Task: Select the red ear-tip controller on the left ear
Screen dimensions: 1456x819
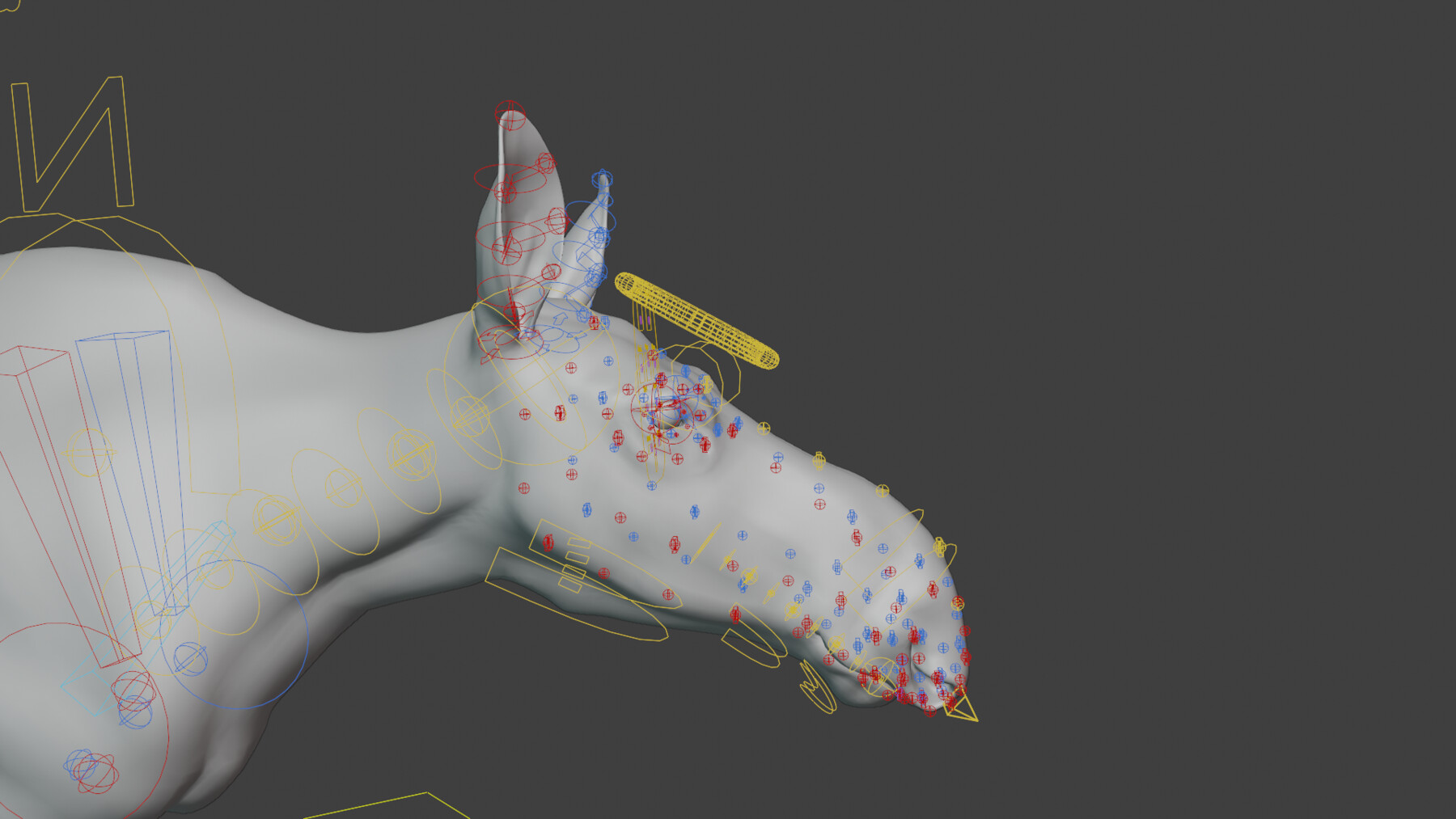Action: pos(510,113)
